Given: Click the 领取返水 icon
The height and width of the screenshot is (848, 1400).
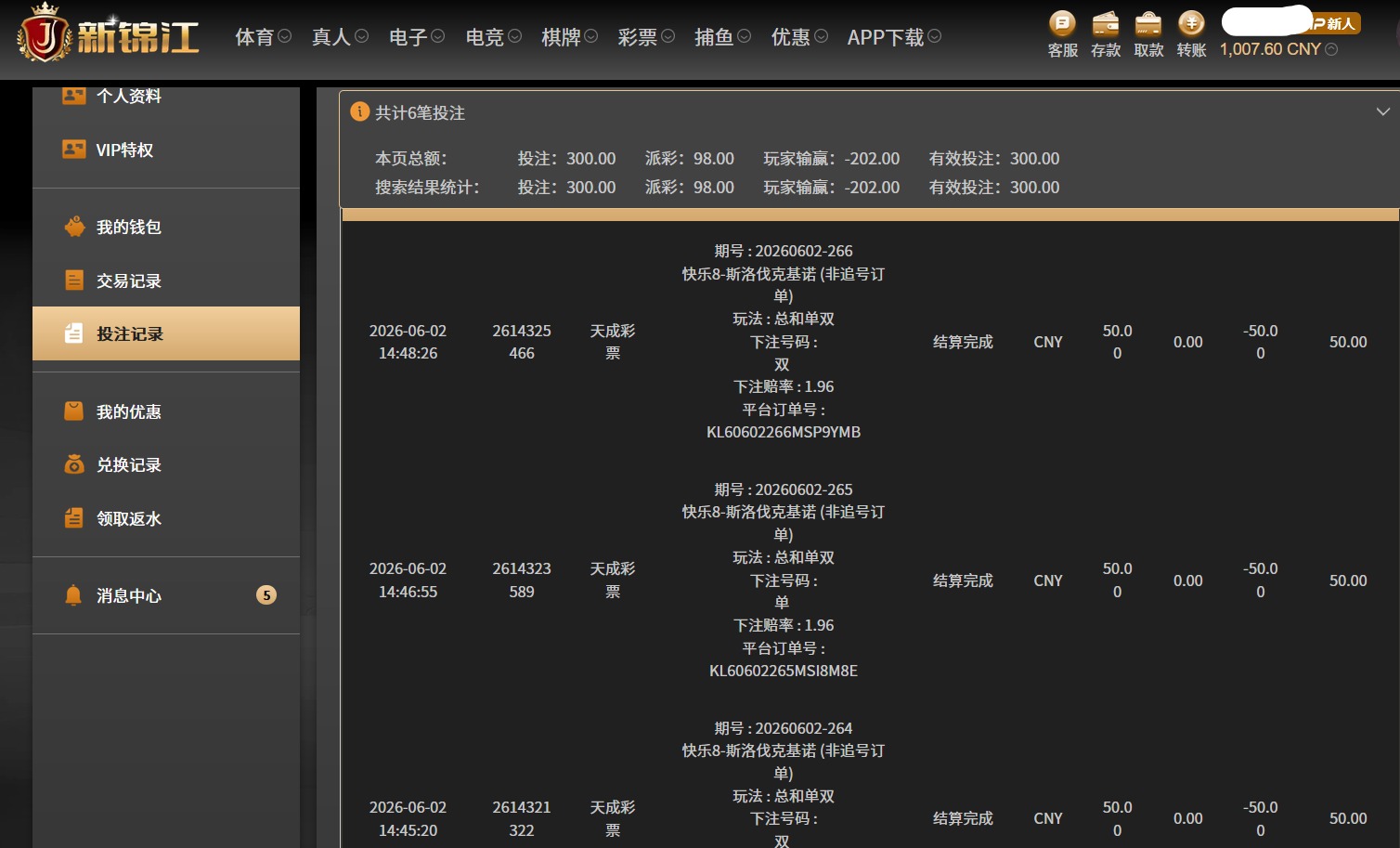Looking at the screenshot, I should coord(73,518).
